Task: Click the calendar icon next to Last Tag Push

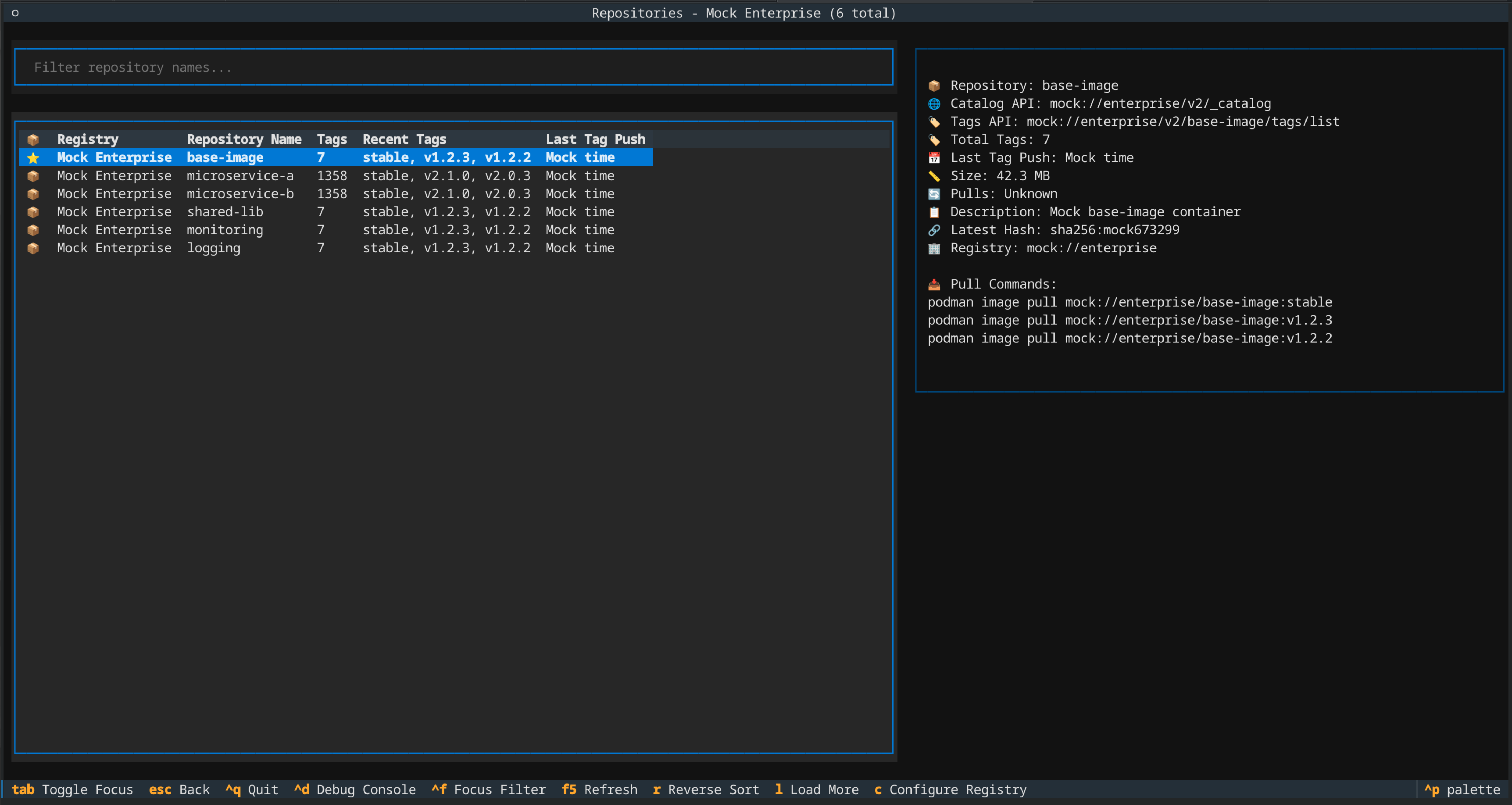Action: point(934,157)
